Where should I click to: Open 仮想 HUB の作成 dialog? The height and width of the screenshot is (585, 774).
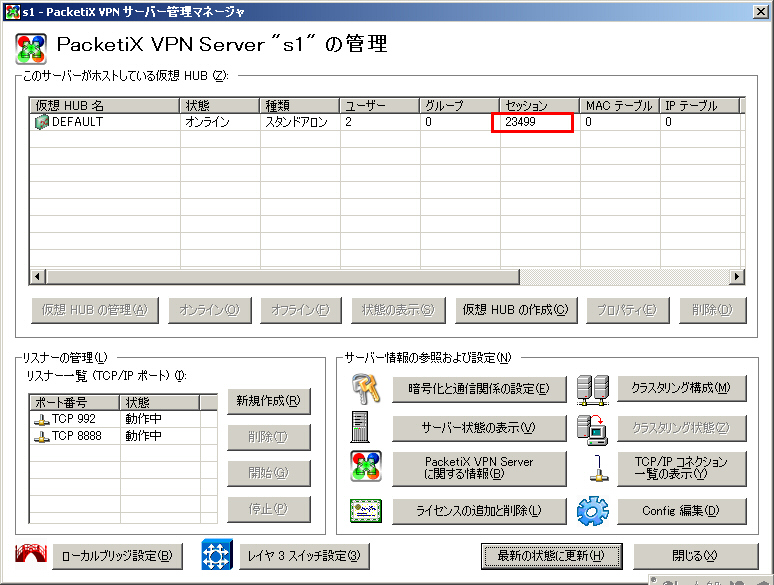(x=516, y=310)
